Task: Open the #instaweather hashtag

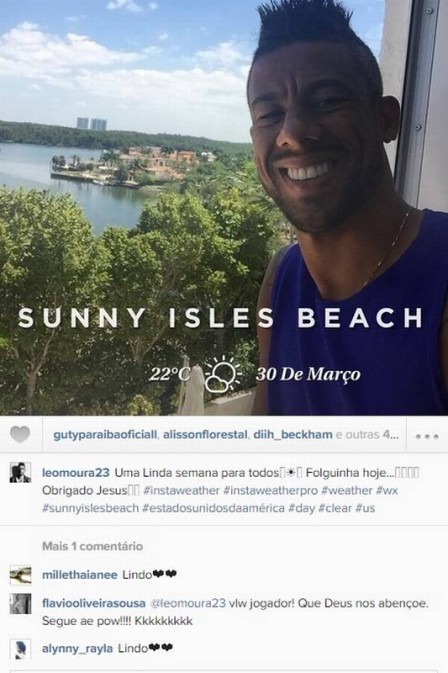Action: coord(181,490)
